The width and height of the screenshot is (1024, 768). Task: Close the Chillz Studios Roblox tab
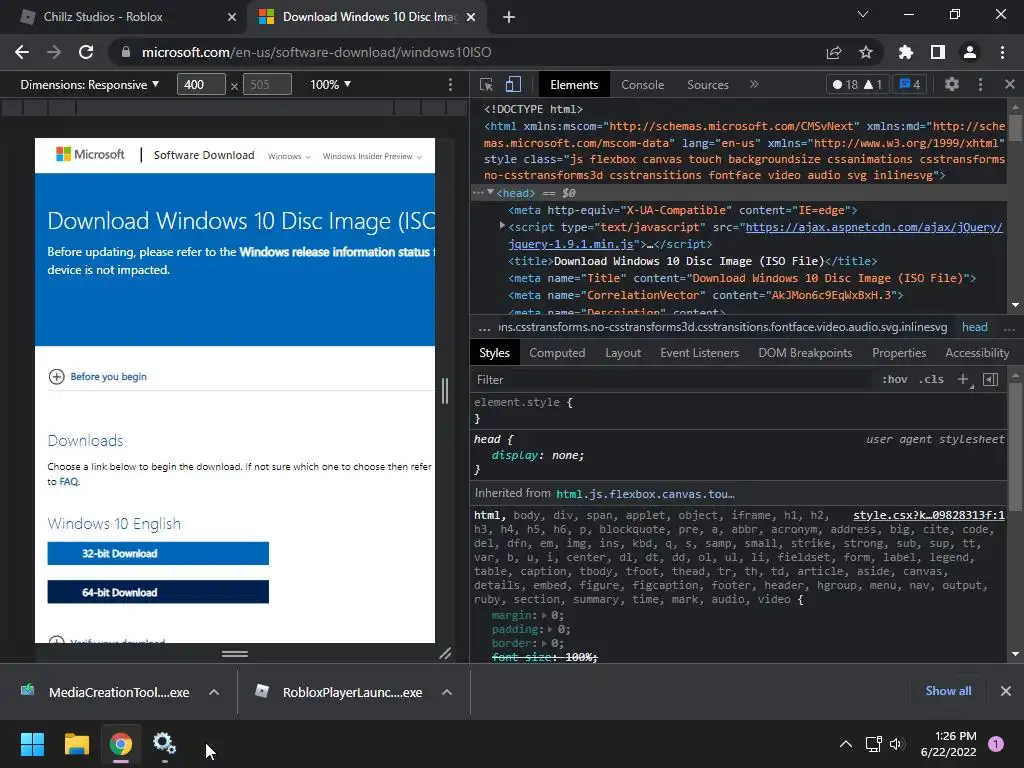click(x=232, y=17)
